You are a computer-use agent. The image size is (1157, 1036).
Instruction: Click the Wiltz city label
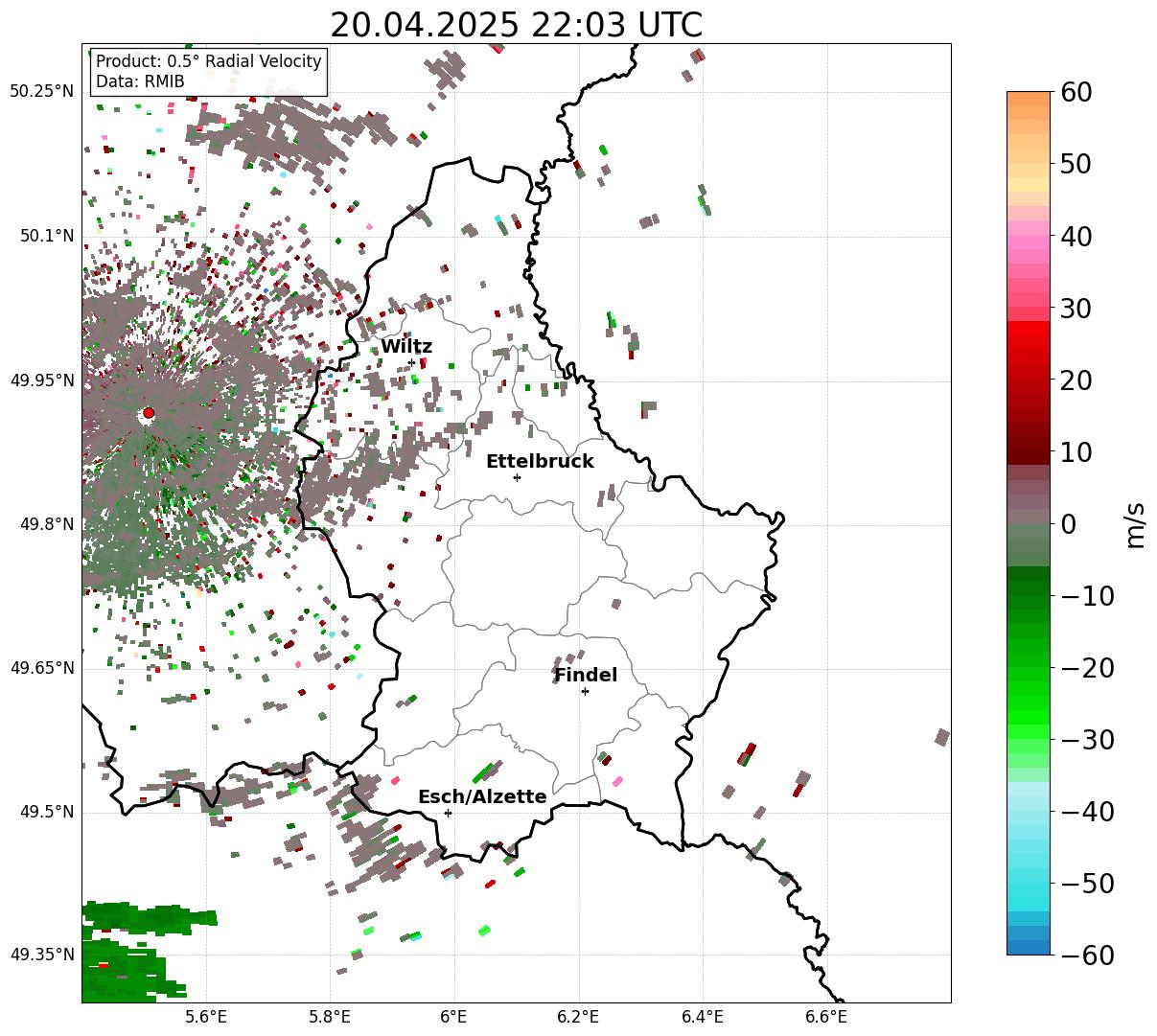pos(406,347)
